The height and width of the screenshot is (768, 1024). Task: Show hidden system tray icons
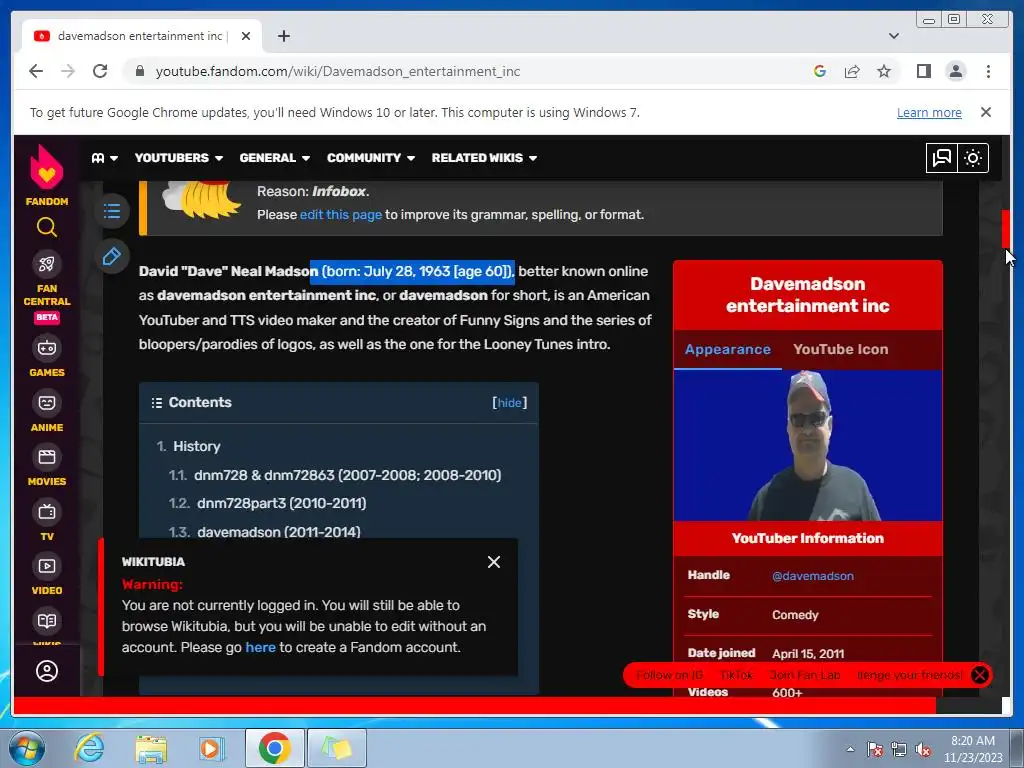tap(850, 749)
